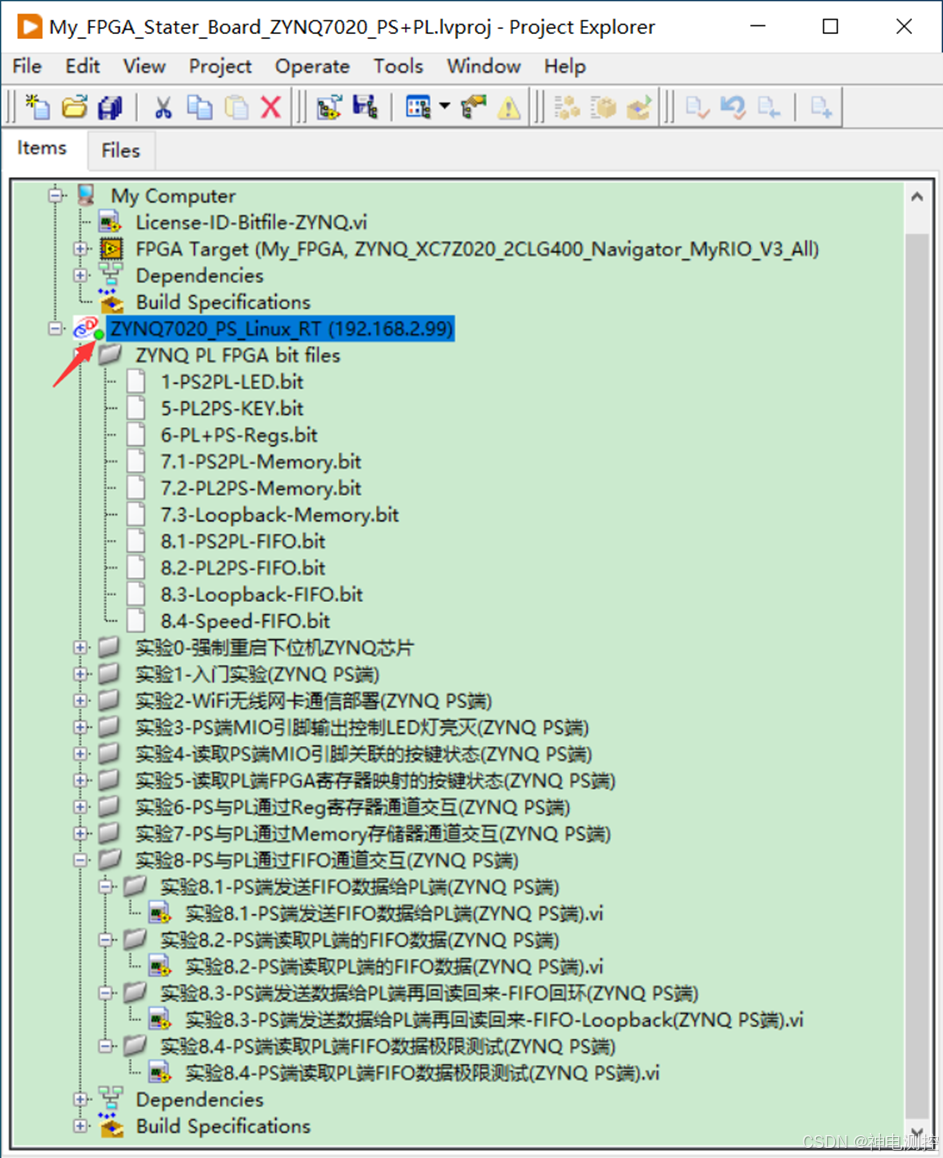Screen dimensions: 943x1158
Task: Click the package build toolbar icon
Action: pos(603,108)
